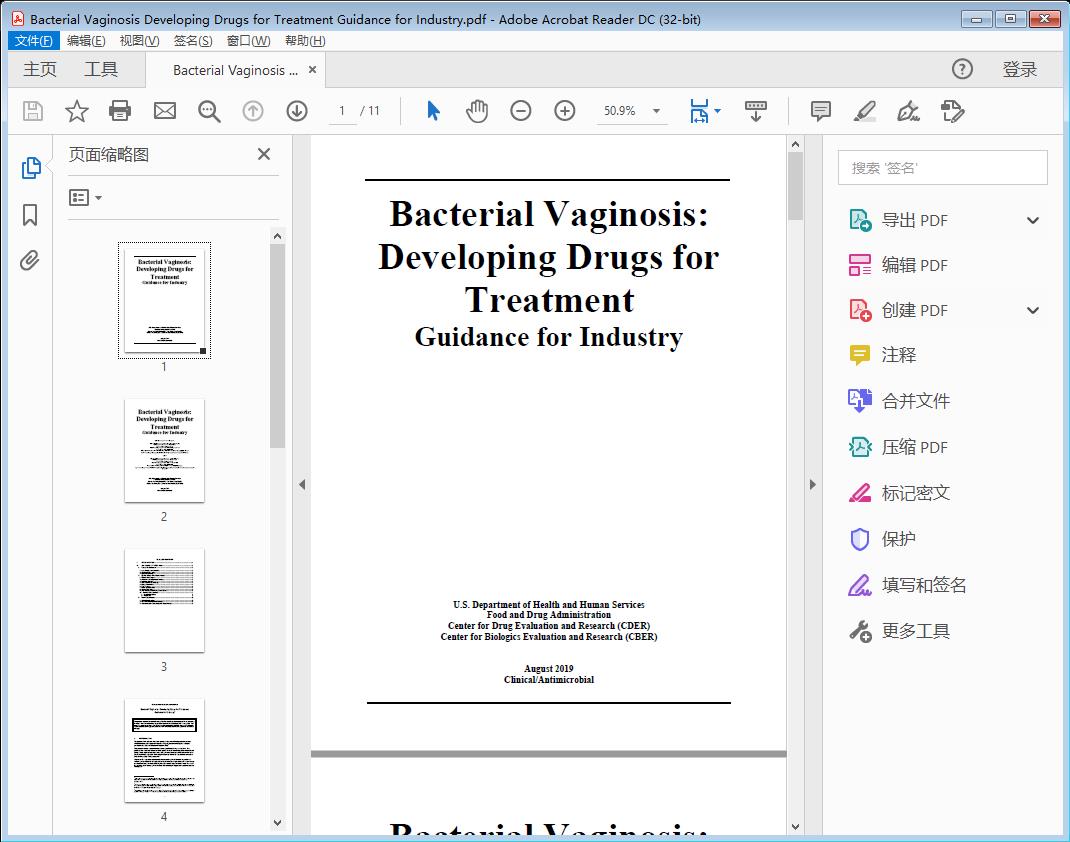Select the hand tool instead of selection tool

point(477,111)
